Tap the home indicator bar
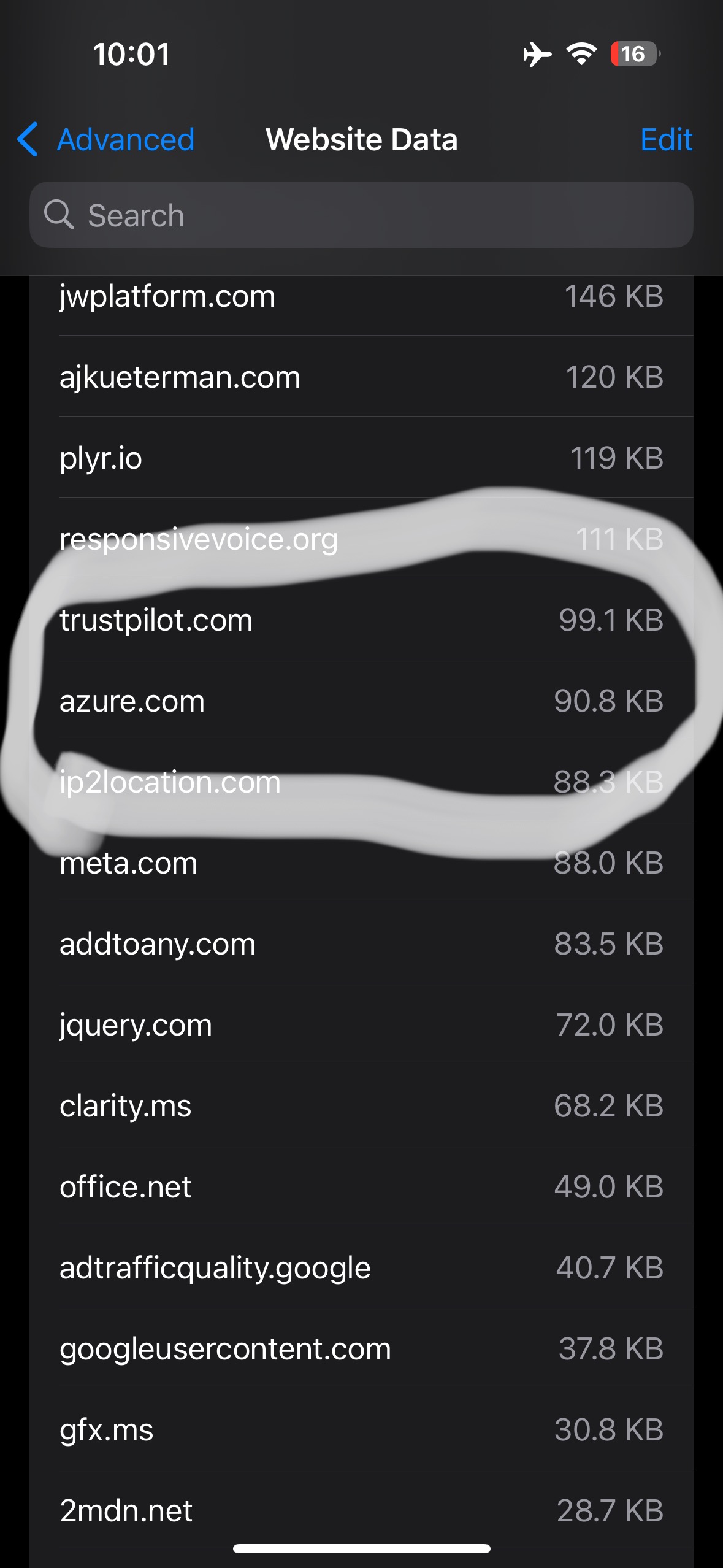 361,1548
